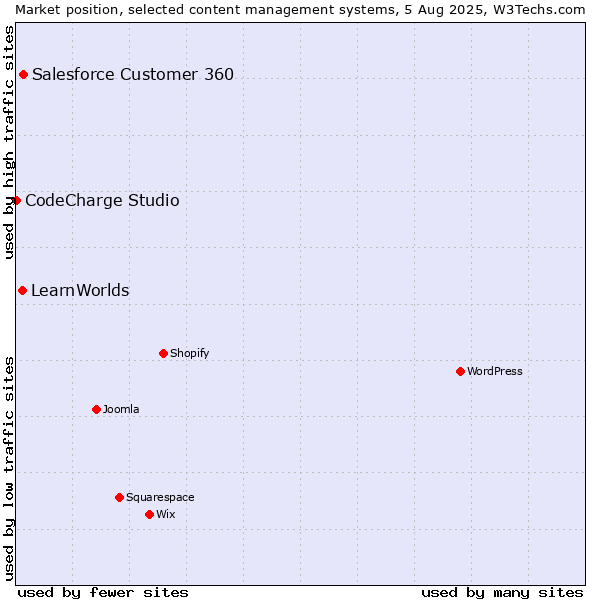This screenshot has height=600, width=600.
Task: Click the 'used by many sites' axis label
Action: [502, 593]
